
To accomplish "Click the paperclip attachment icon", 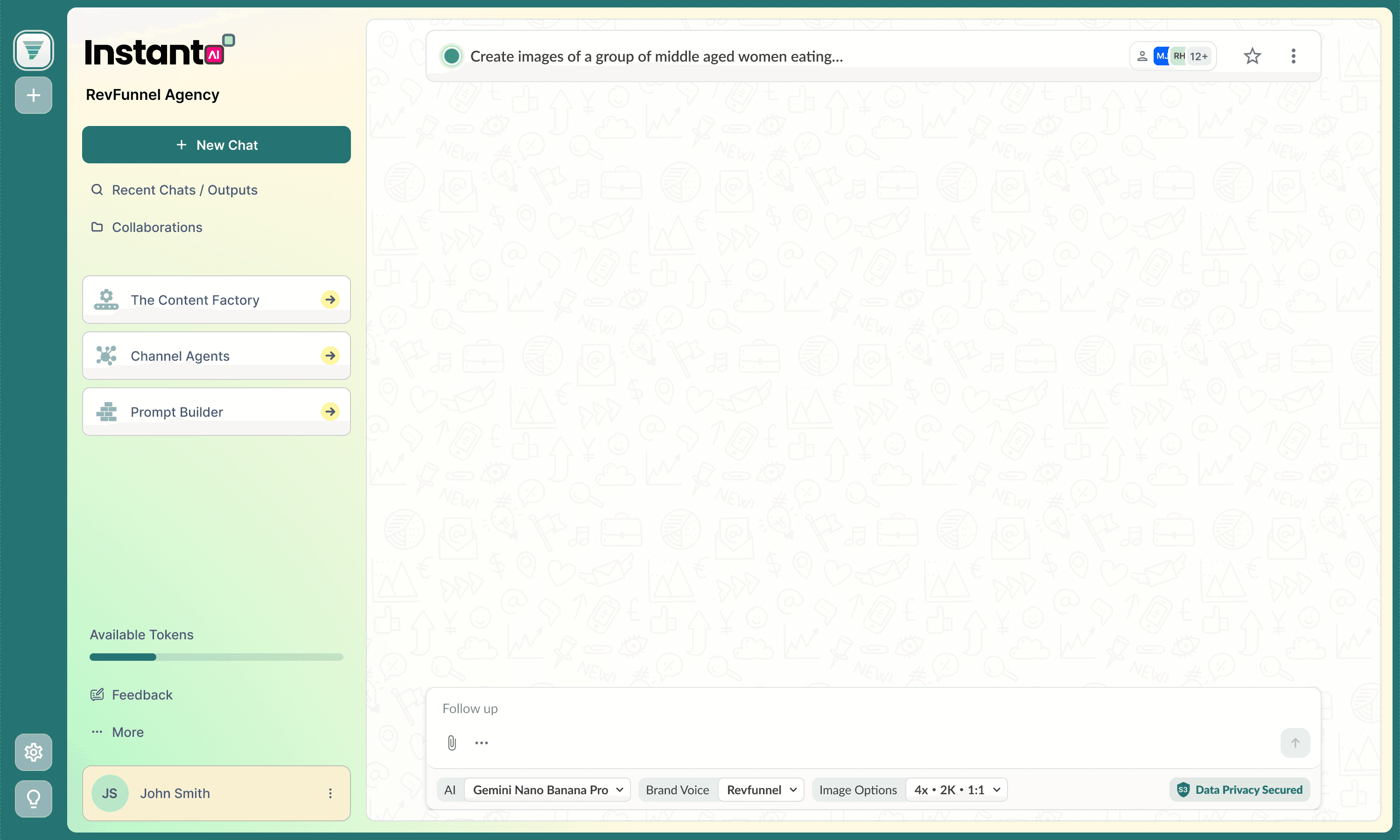I will 452,742.
